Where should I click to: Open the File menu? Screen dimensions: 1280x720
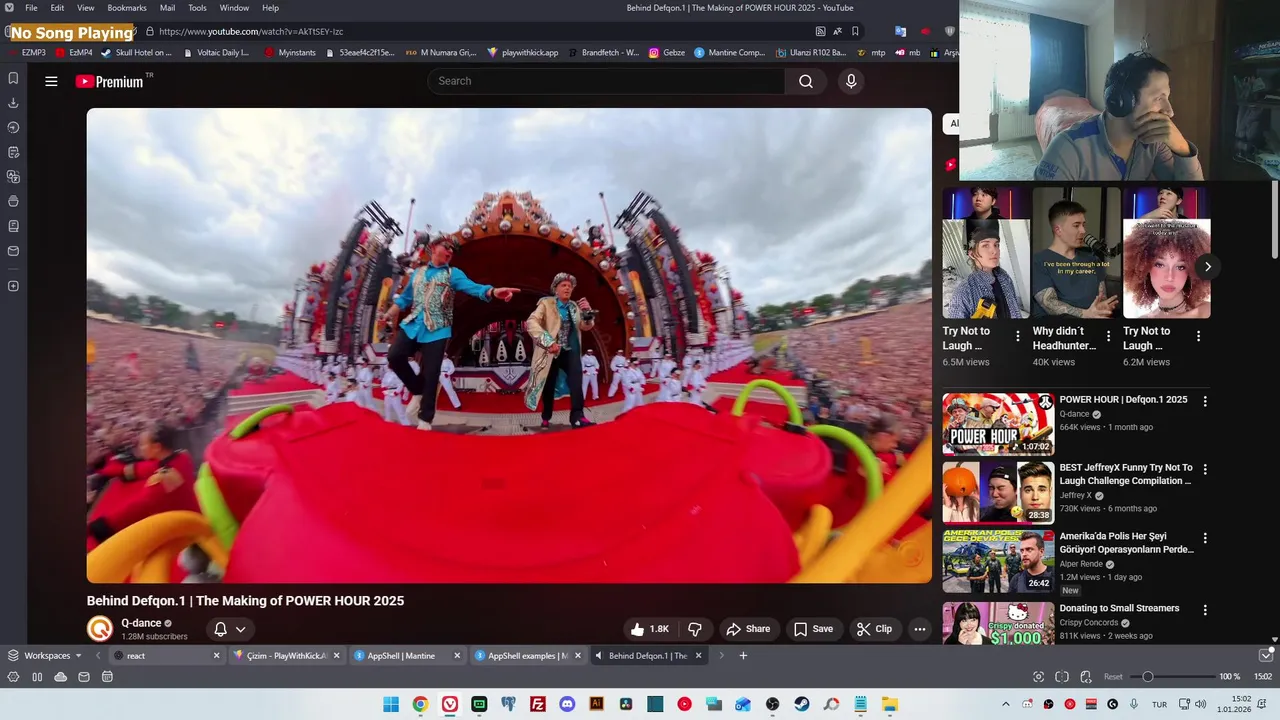31,8
